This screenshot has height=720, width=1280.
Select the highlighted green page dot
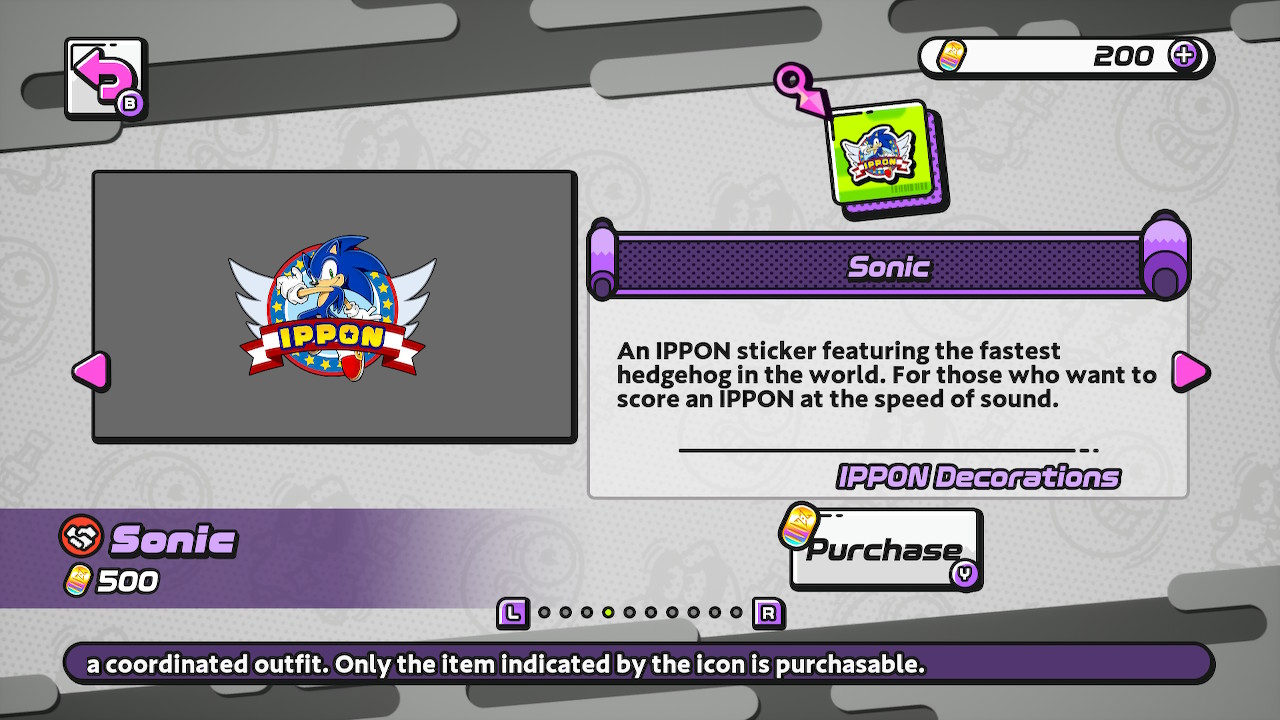(x=608, y=613)
